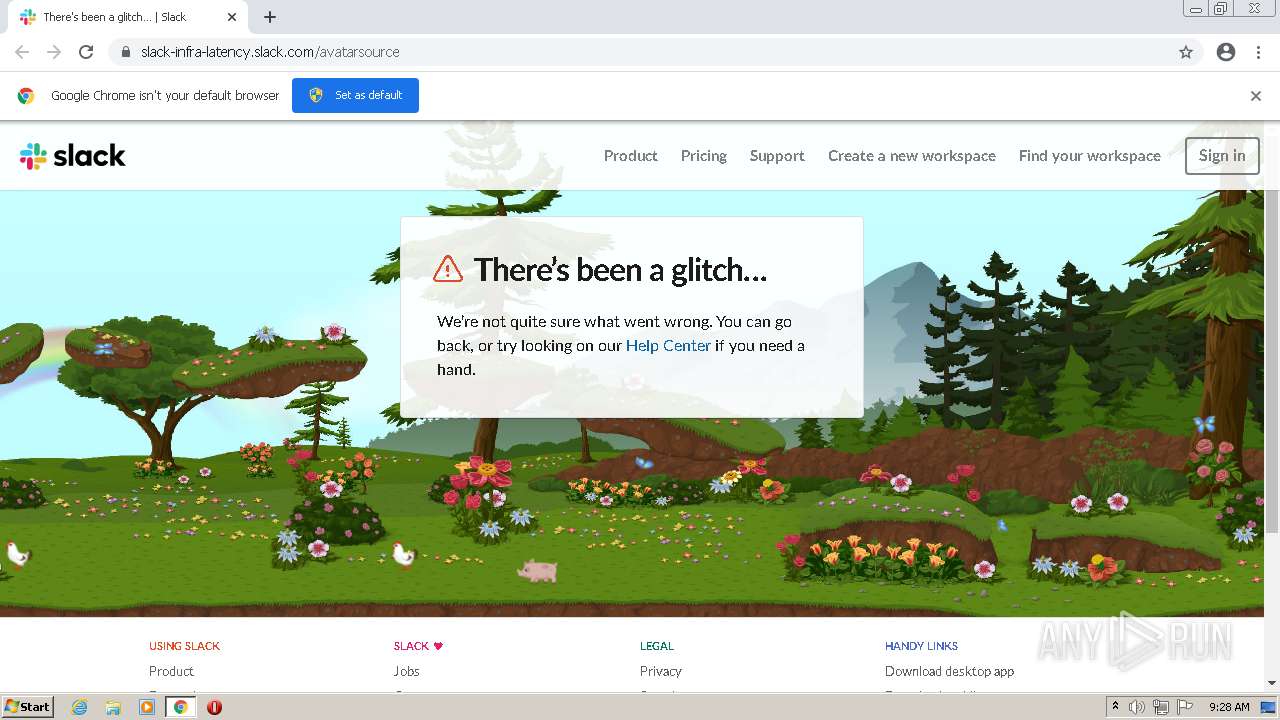Show hidden tray icons arrow
The width and height of the screenshot is (1280, 720).
(1115, 707)
